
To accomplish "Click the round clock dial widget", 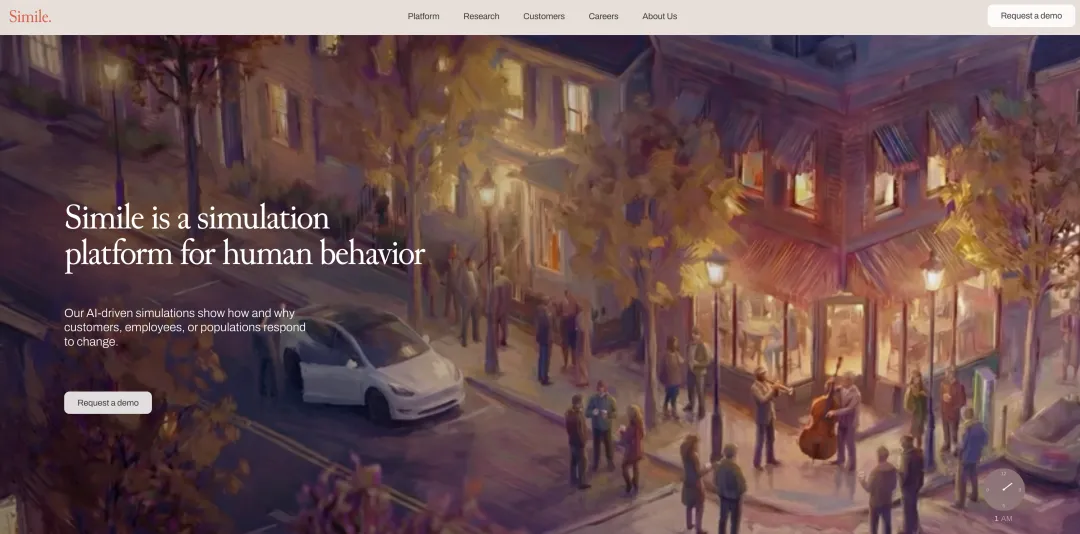I will (1004, 489).
